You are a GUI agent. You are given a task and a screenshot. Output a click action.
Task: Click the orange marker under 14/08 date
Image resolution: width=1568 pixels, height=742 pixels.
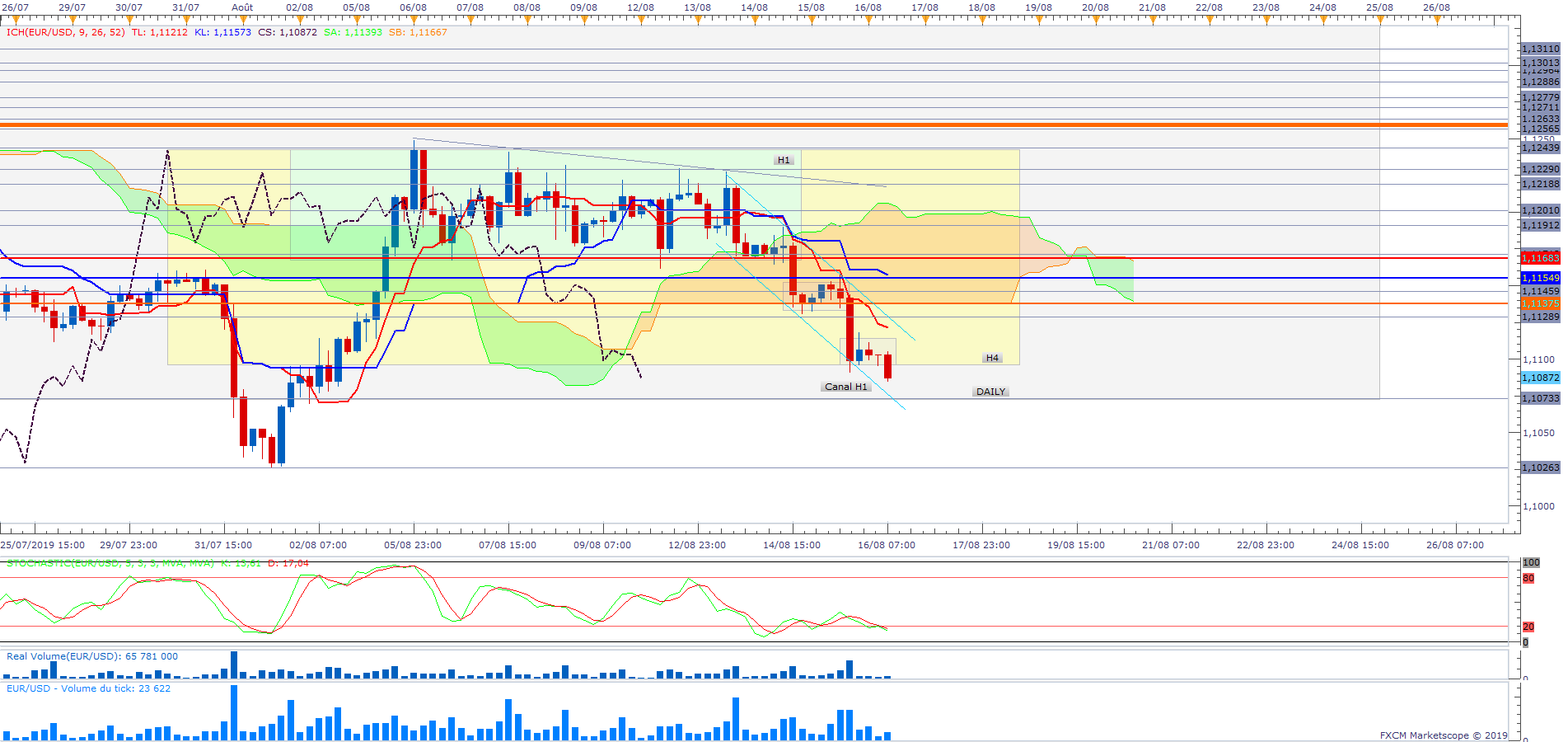755,20
